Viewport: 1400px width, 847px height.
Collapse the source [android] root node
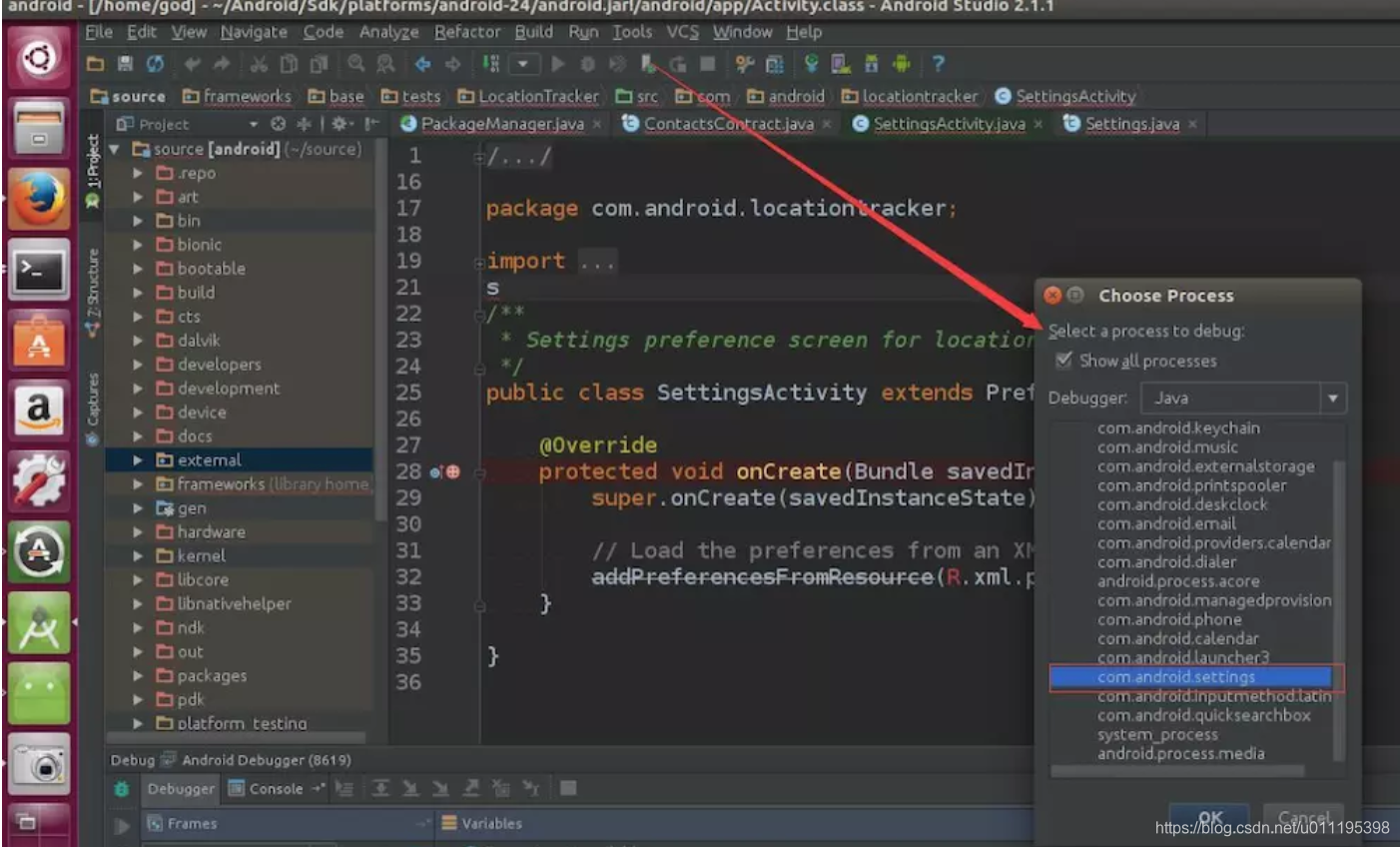115,149
